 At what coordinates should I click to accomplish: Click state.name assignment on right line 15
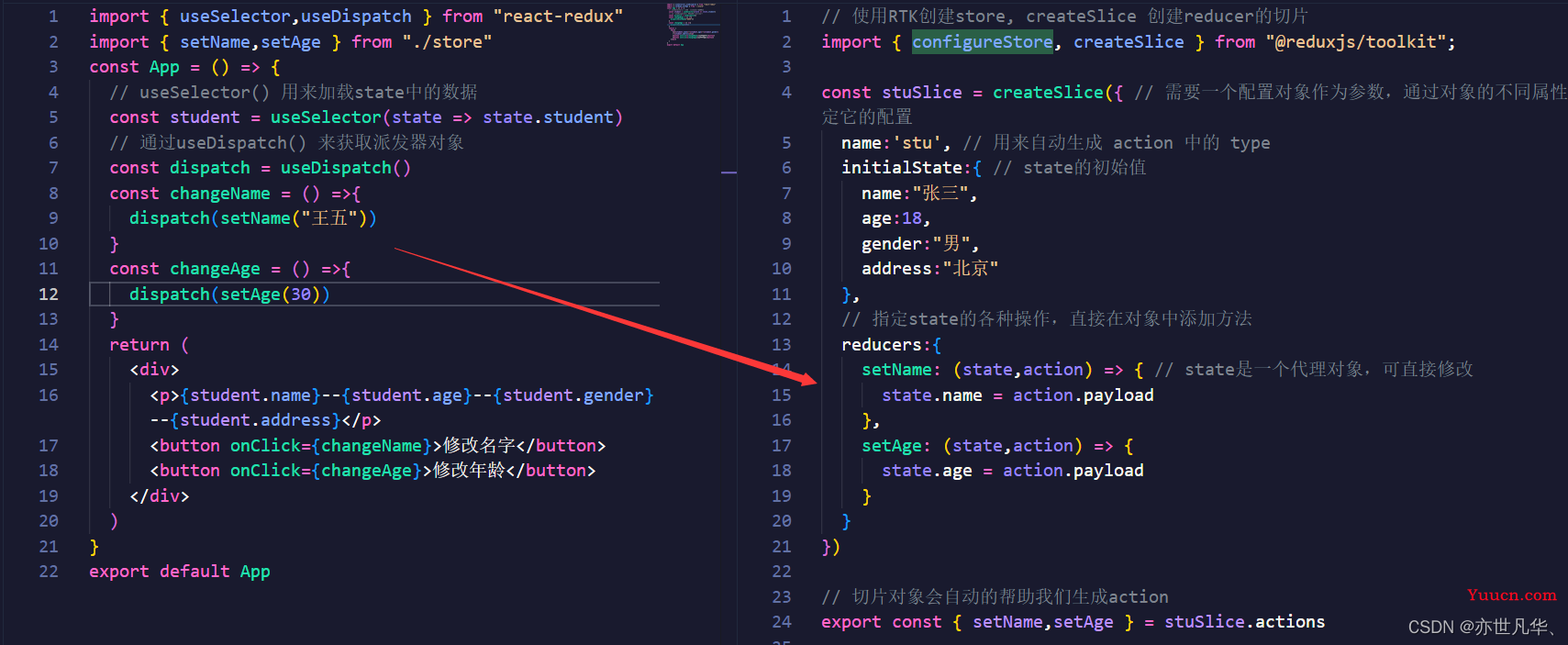pos(1018,395)
